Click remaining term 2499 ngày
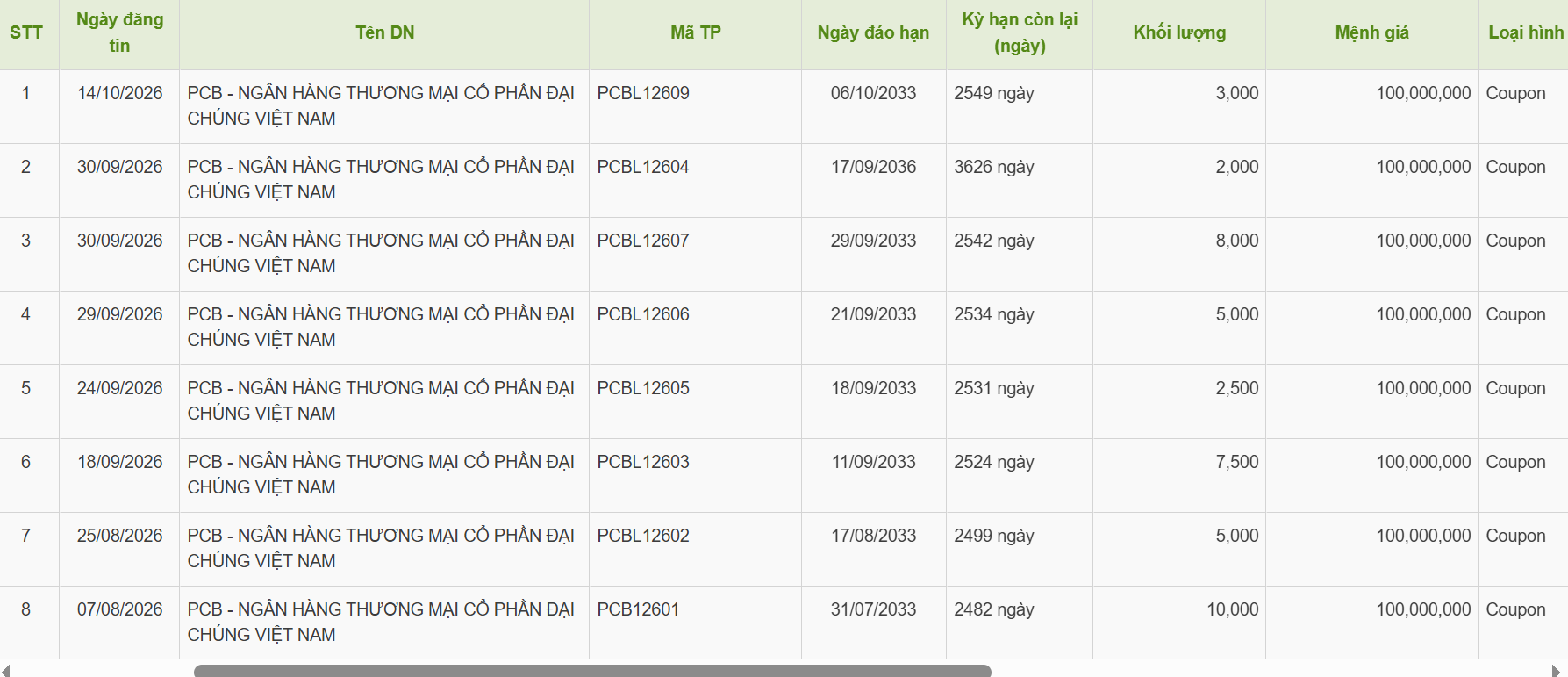The height and width of the screenshot is (677, 1568). pos(994,536)
